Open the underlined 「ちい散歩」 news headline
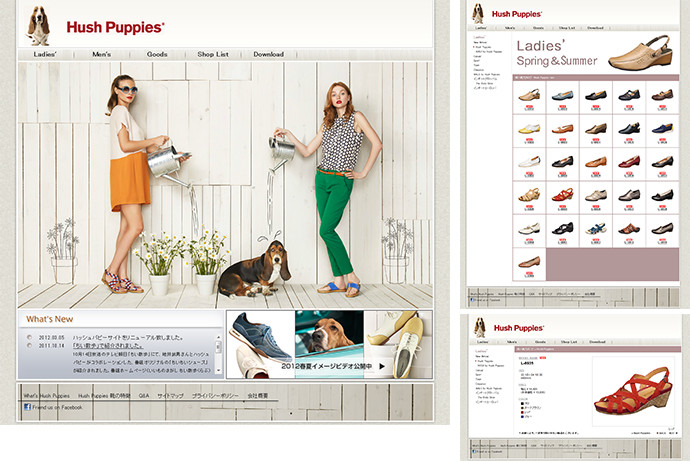690x461 pixels. 108,346
